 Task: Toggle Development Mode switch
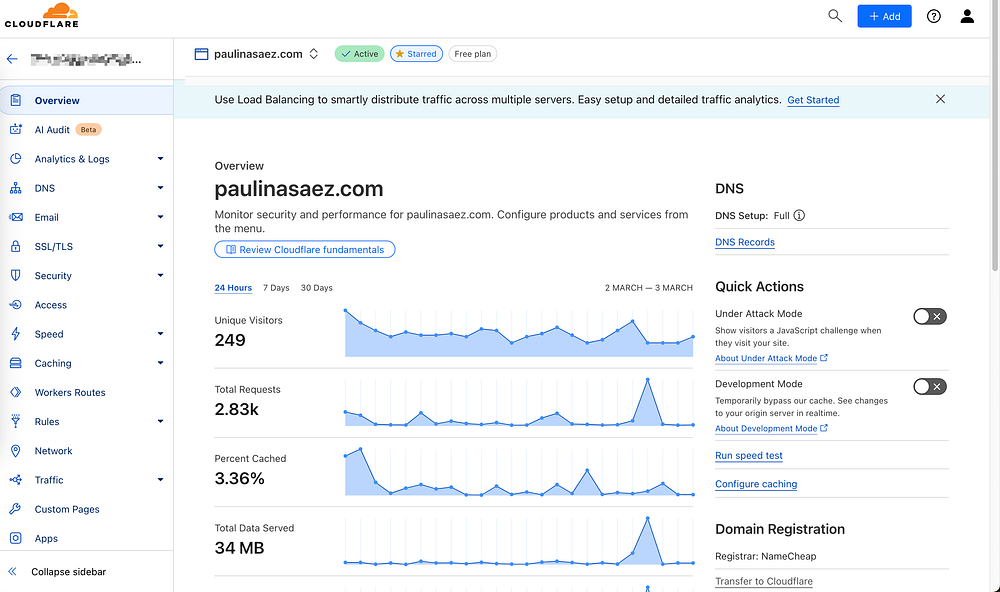(930, 387)
